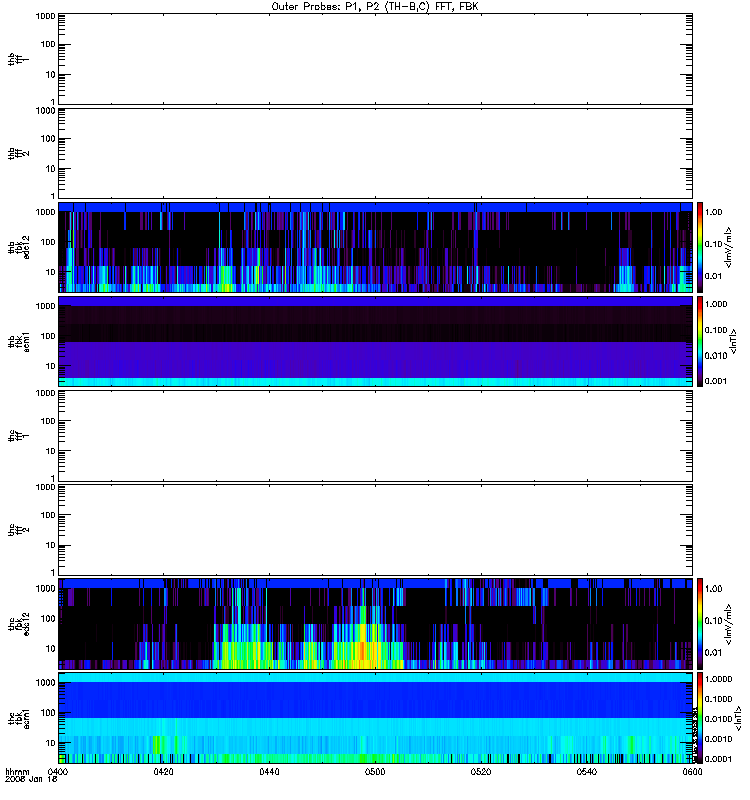Image resolution: width=750 pixels, height=800 pixels.
Task: Click the 'hhmm' time axis label
Action: (x=17, y=772)
